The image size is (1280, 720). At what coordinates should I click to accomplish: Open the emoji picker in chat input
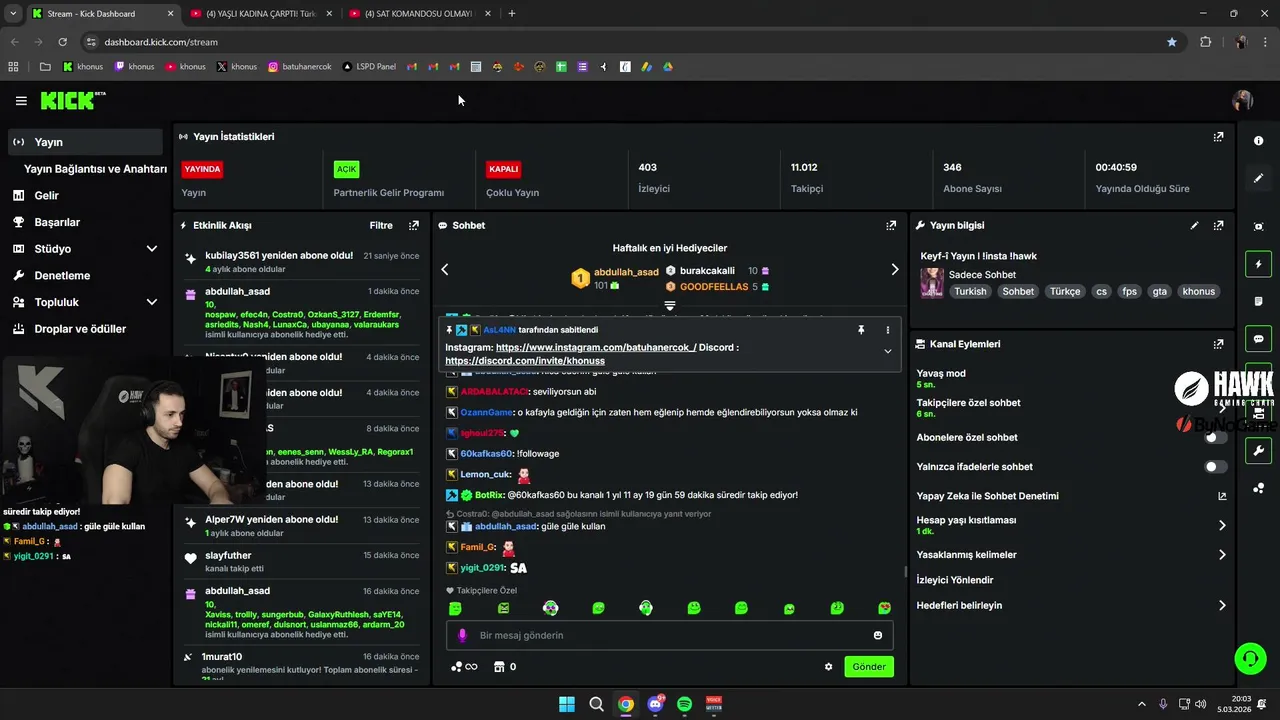(x=878, y=635)
